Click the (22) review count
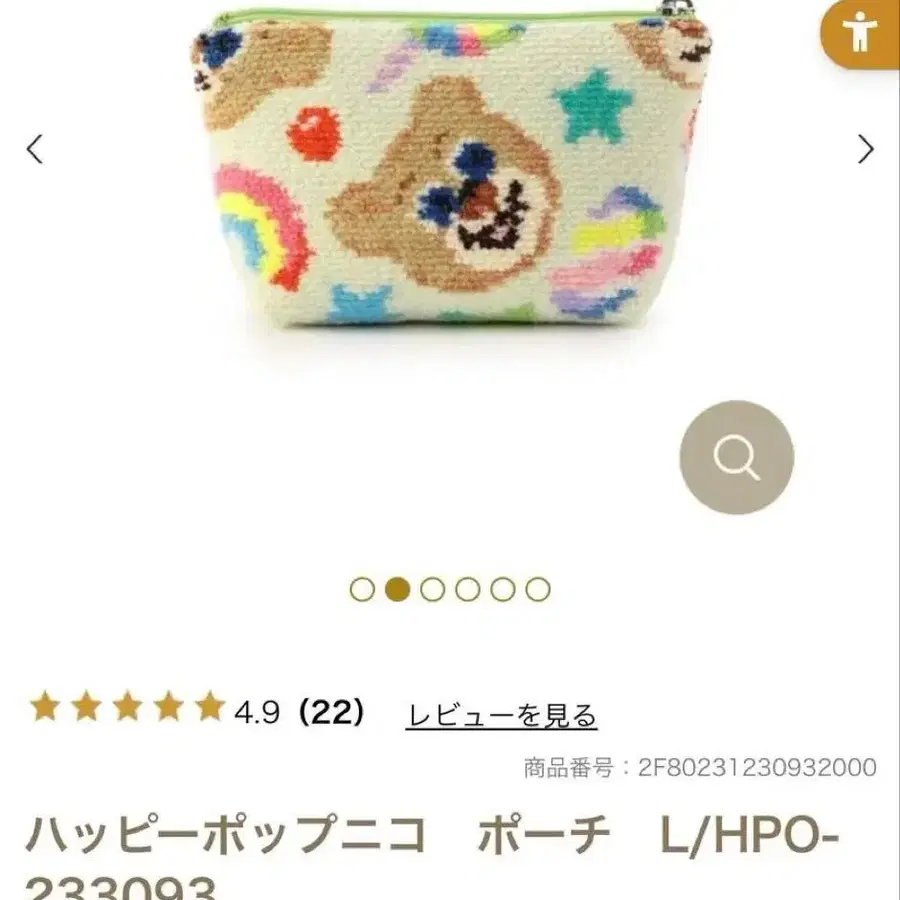 click(x=331, y=712)
